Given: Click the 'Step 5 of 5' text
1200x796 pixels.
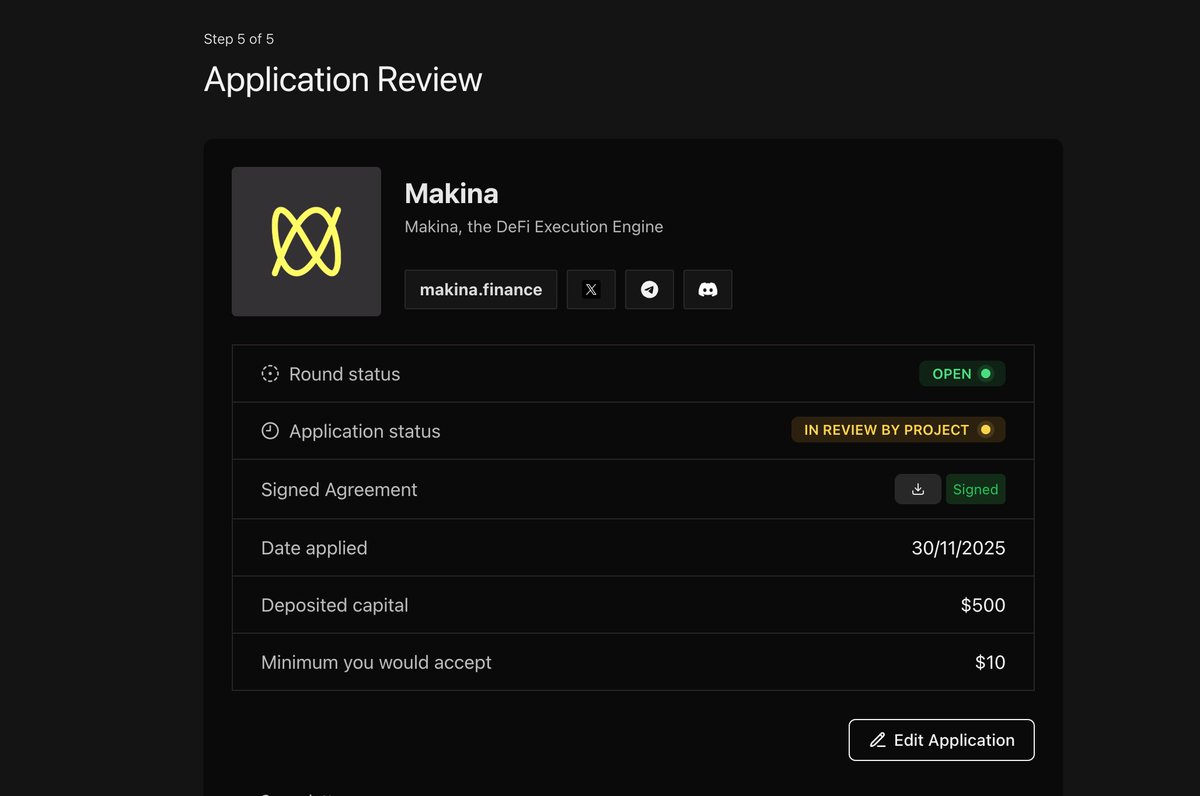Looking at the screenshot, I should (239, 39).
